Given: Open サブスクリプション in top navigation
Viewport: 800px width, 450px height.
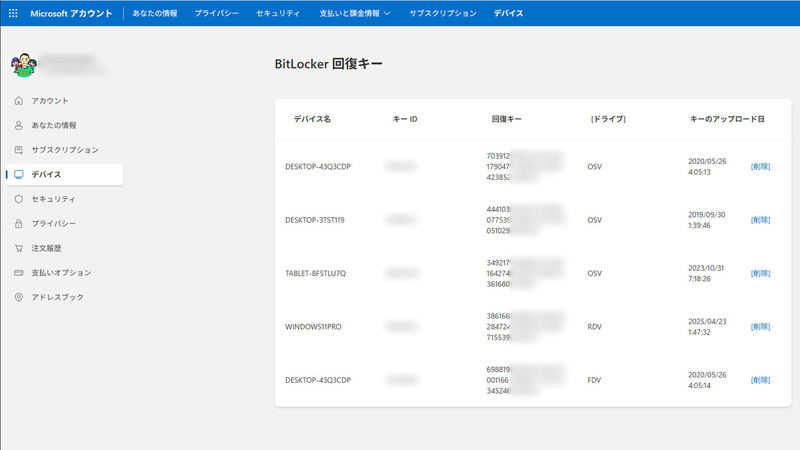Looking at the screenshot, I should click(x=443, y=13).
